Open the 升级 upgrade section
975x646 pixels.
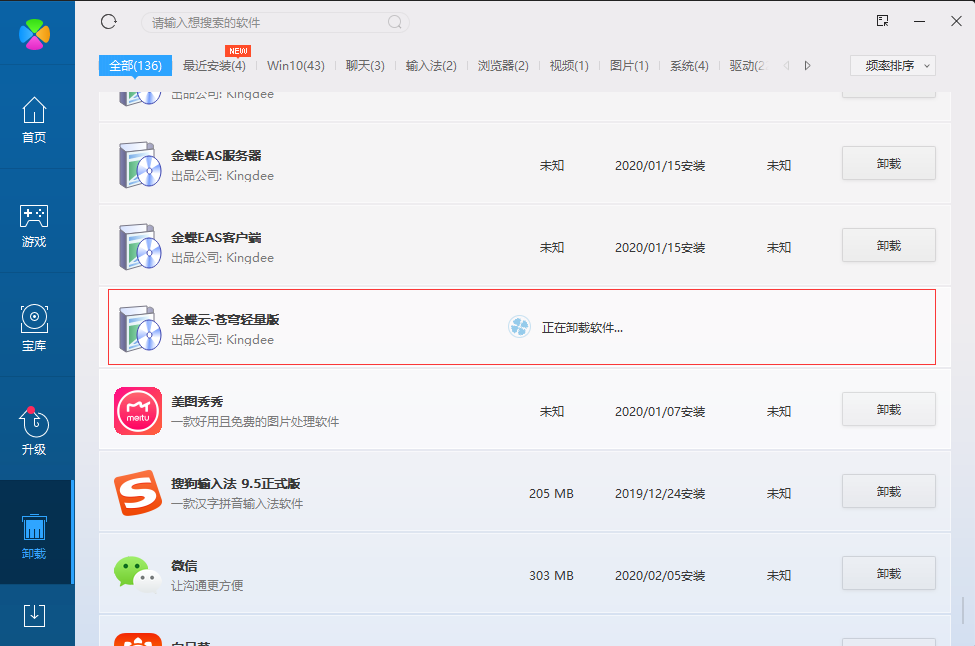coord(34,432)
